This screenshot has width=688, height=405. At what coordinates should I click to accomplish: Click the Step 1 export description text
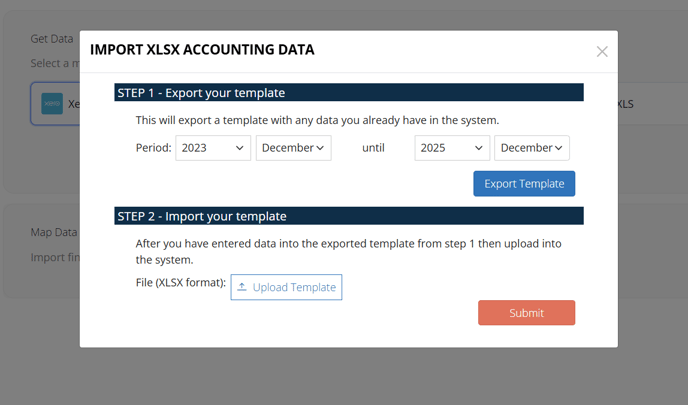tap(318, 121)
